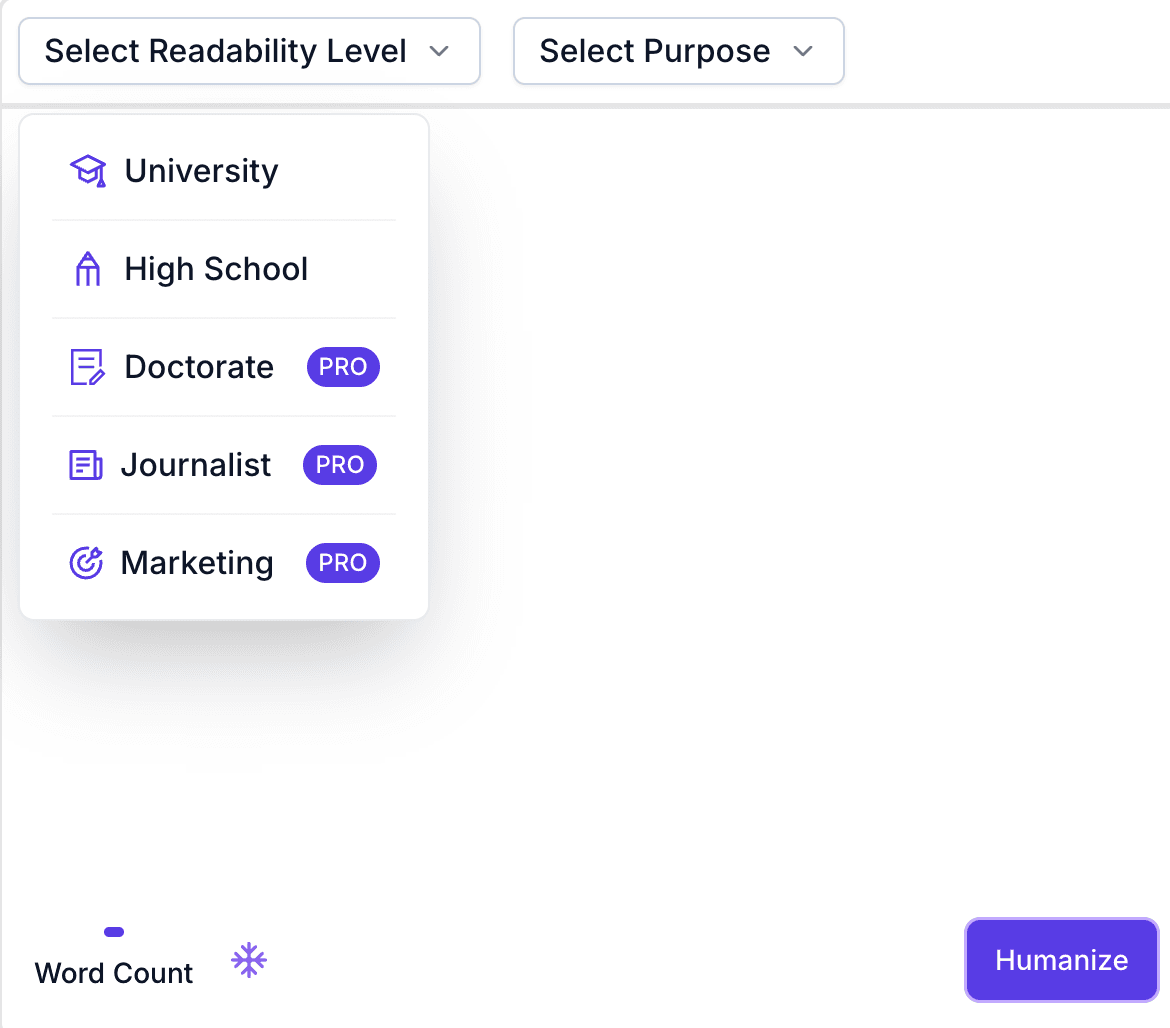
Task: Click the snowflake icon near Word Count
Action: pyautogui.click(x=248, y=959)
